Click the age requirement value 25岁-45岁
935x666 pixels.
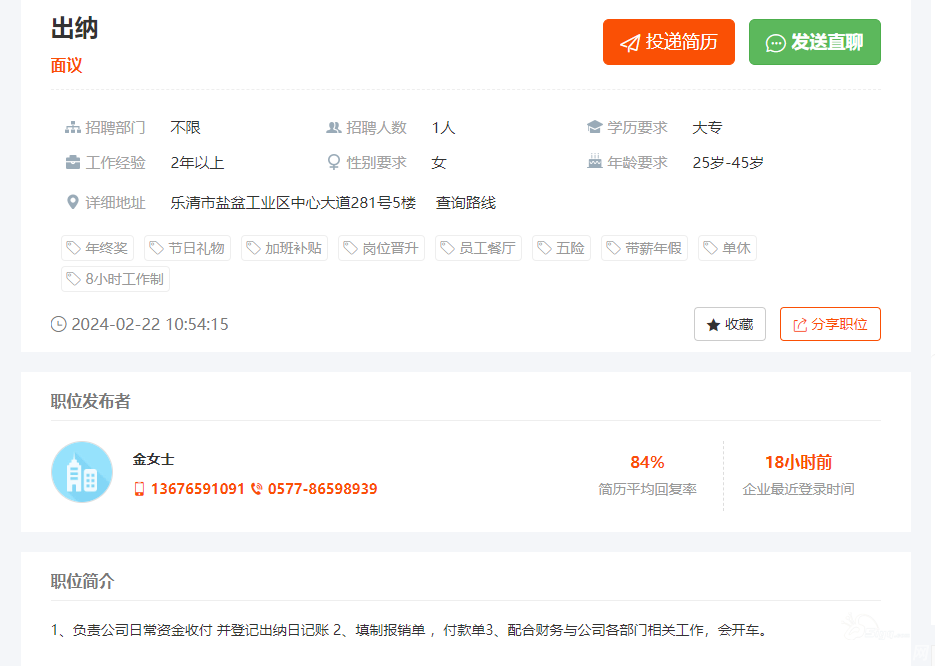coord(727,163)
